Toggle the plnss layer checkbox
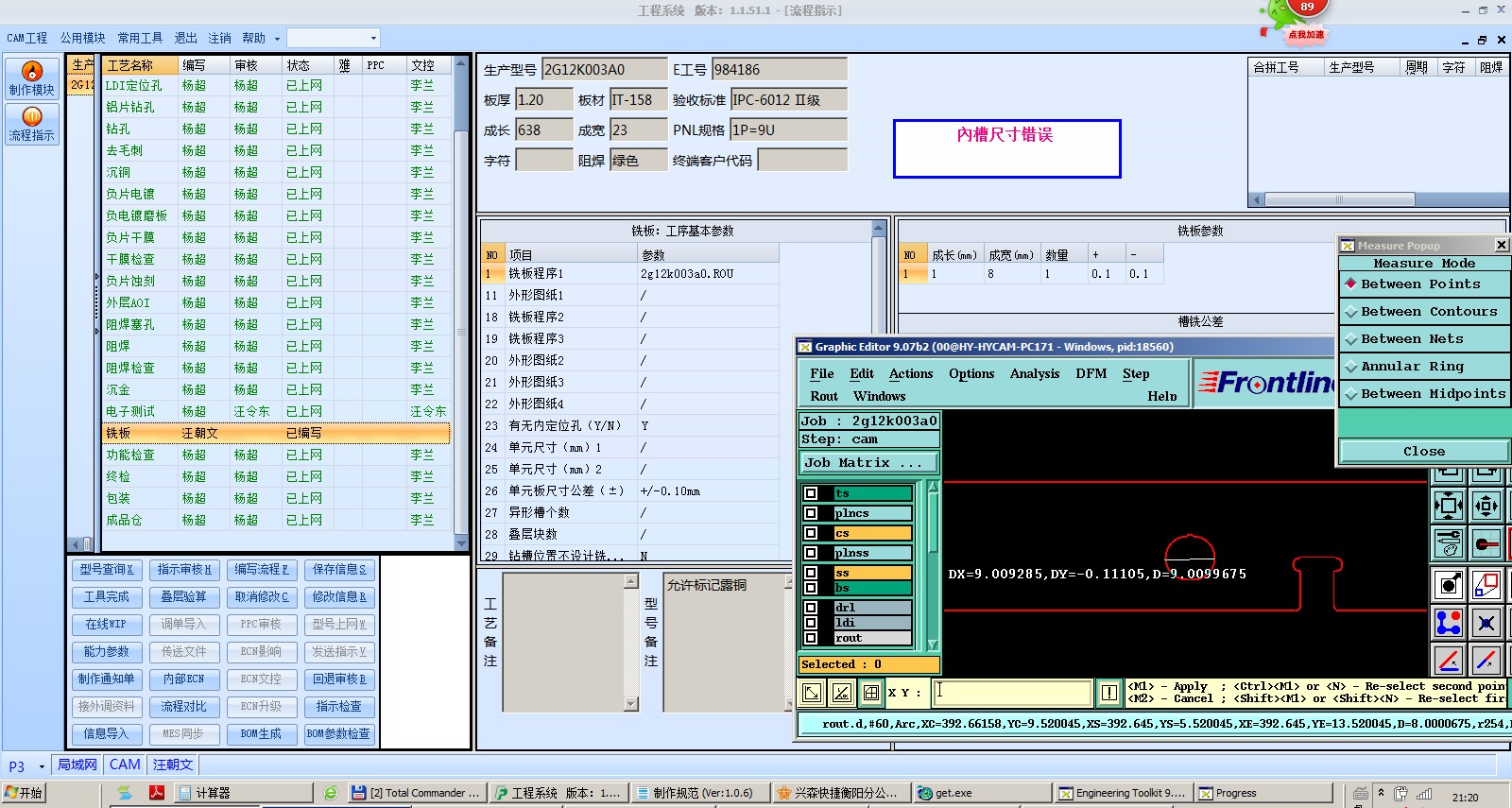Screen dimensions: 1512x808 [x=811, y=553]
